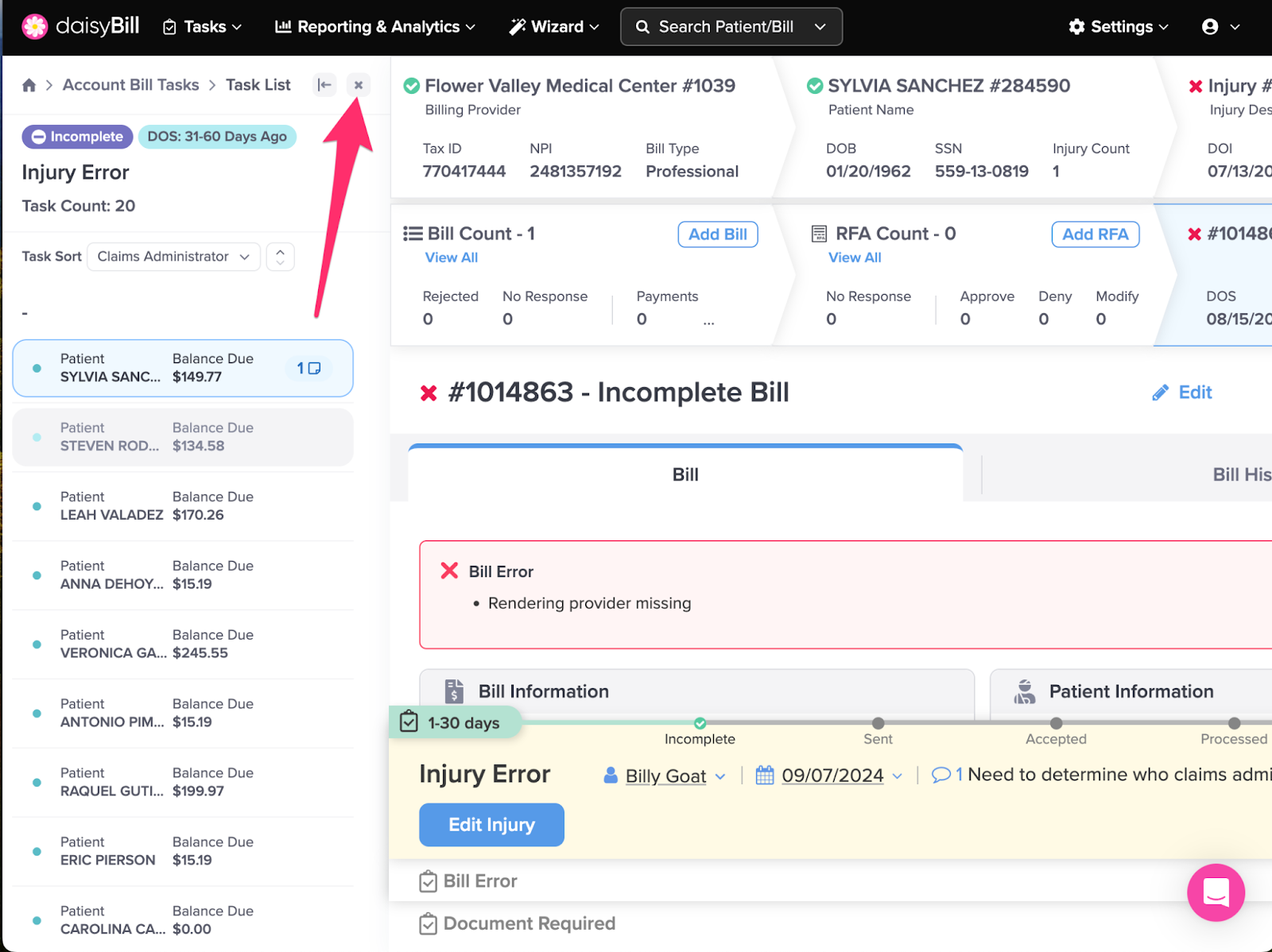Open the comment bubble on Injury Error task

941,775
